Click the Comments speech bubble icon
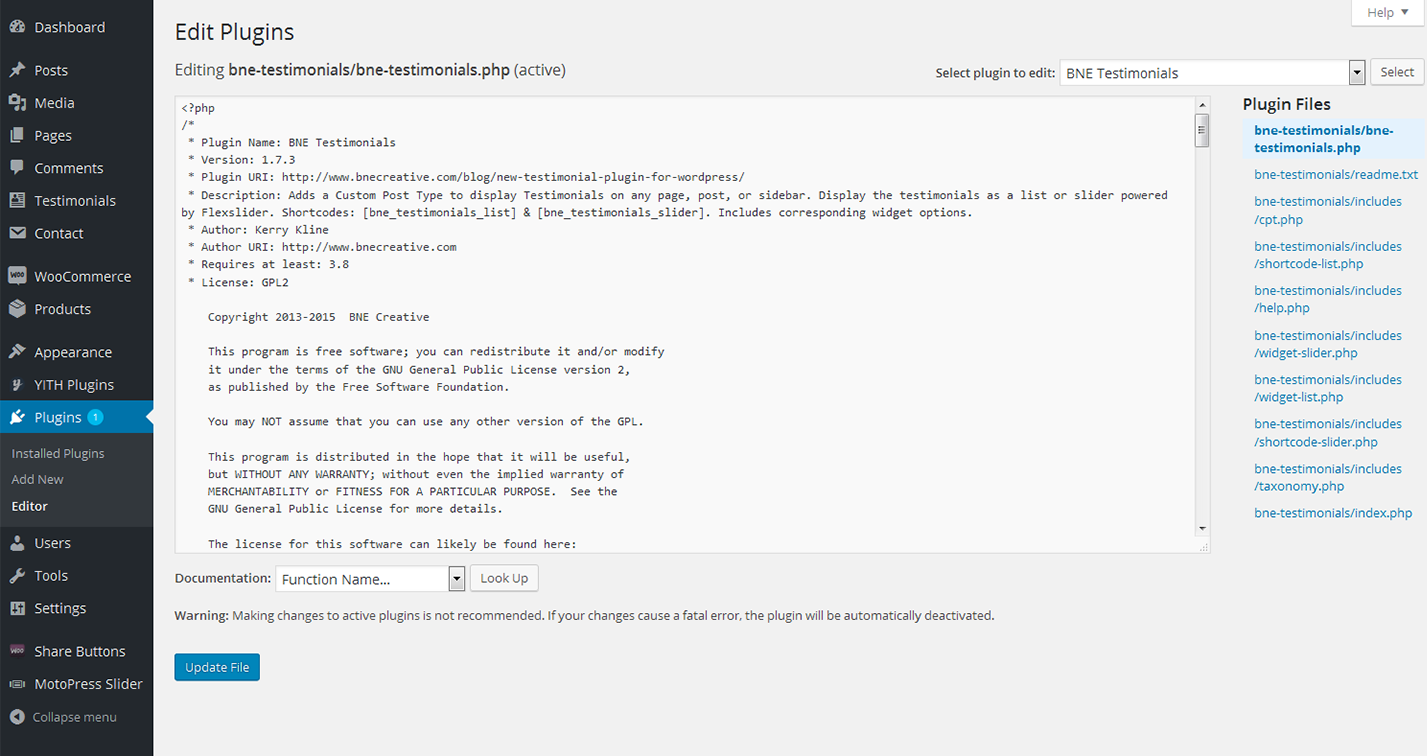Viewport: 1427px width, 756px height. pos(17,168)
